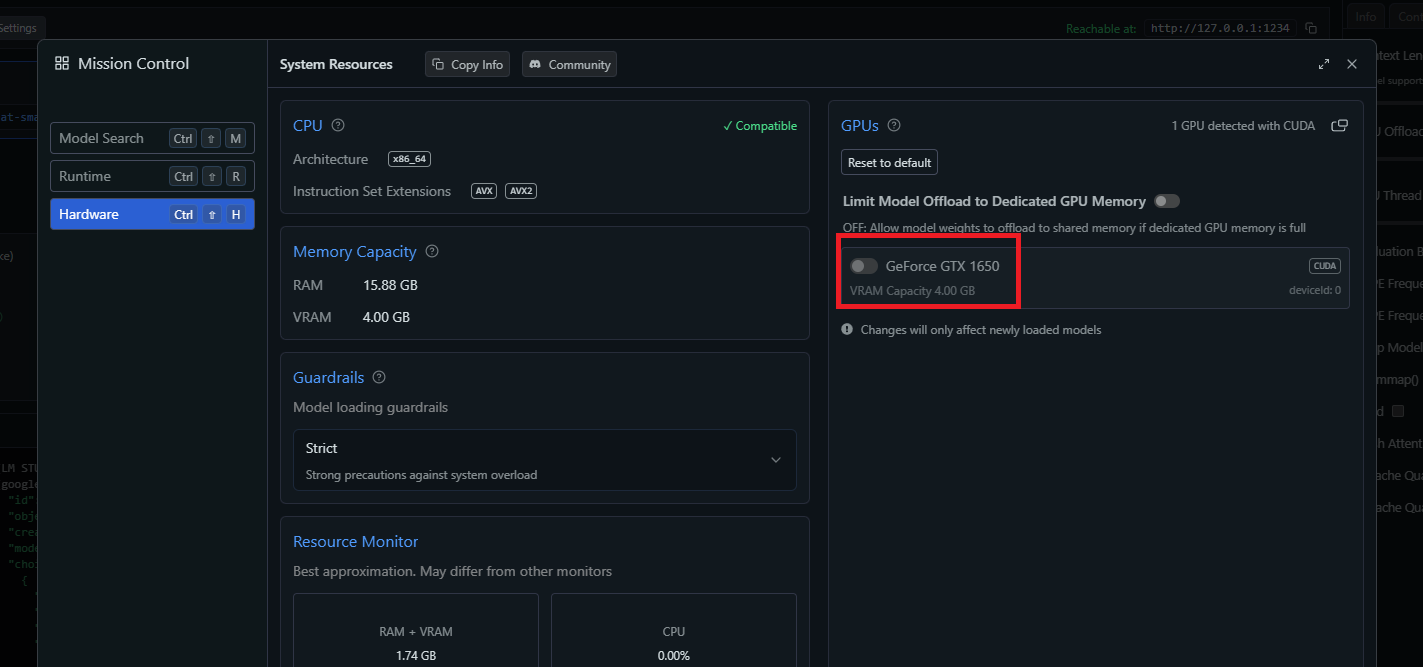The height and width of the screenshot is (667, 1423).
Task: Click the 1 GPU detected with CUDA text
Action: (1245, 126)
